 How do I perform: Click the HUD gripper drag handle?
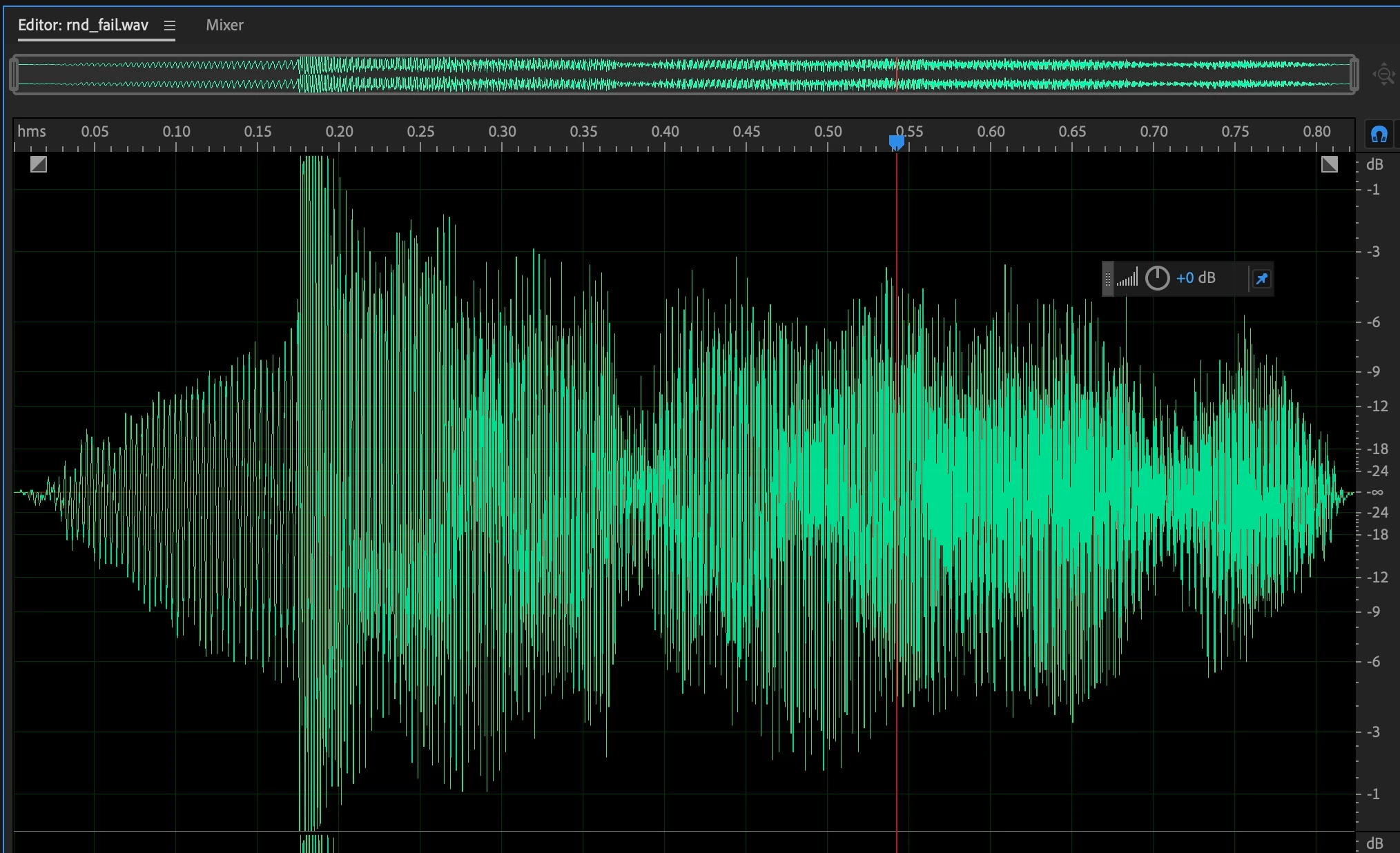tap(1107, 279)
